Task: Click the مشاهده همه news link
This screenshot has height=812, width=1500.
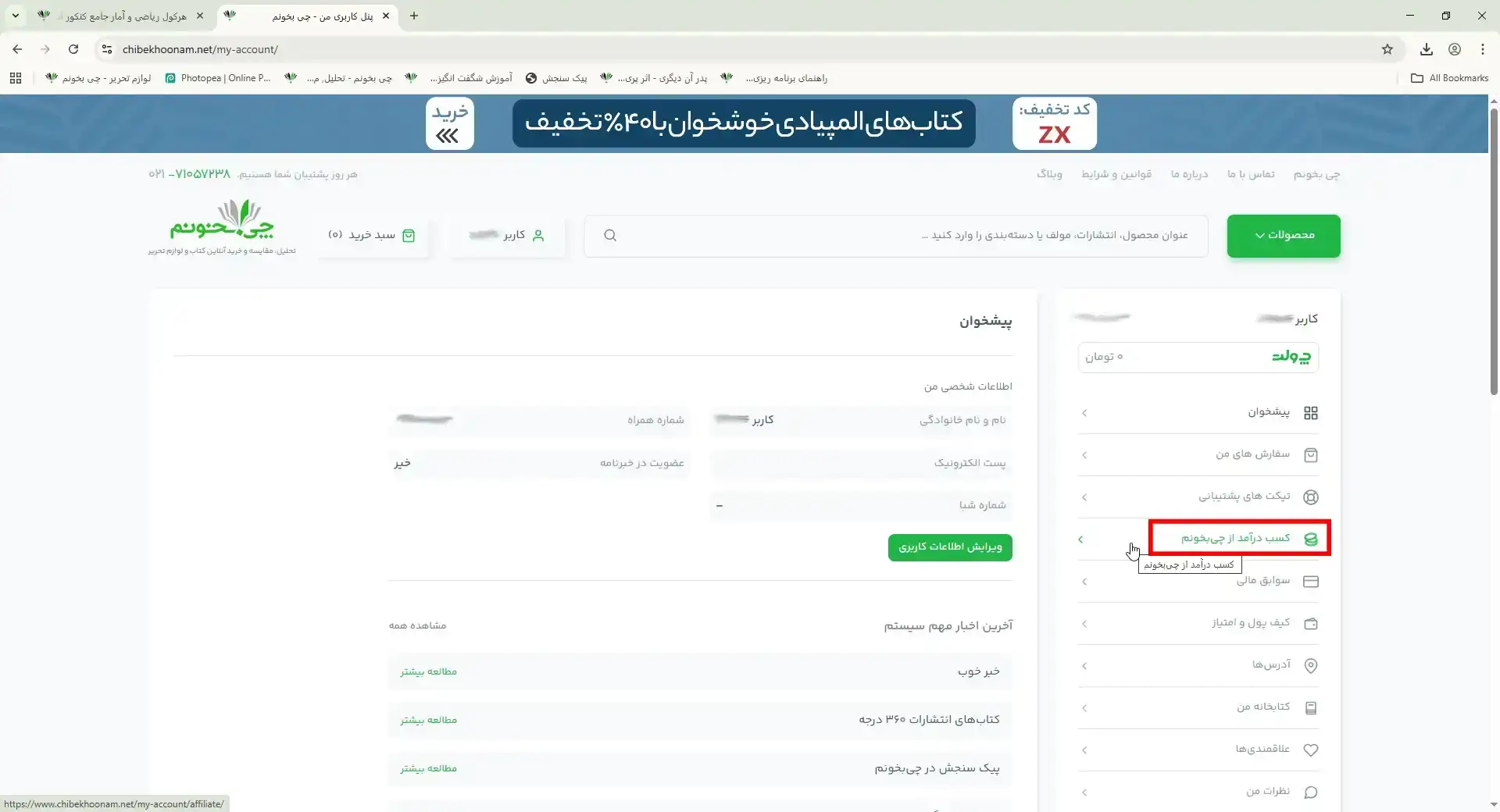Action: [x=417, y=625]
